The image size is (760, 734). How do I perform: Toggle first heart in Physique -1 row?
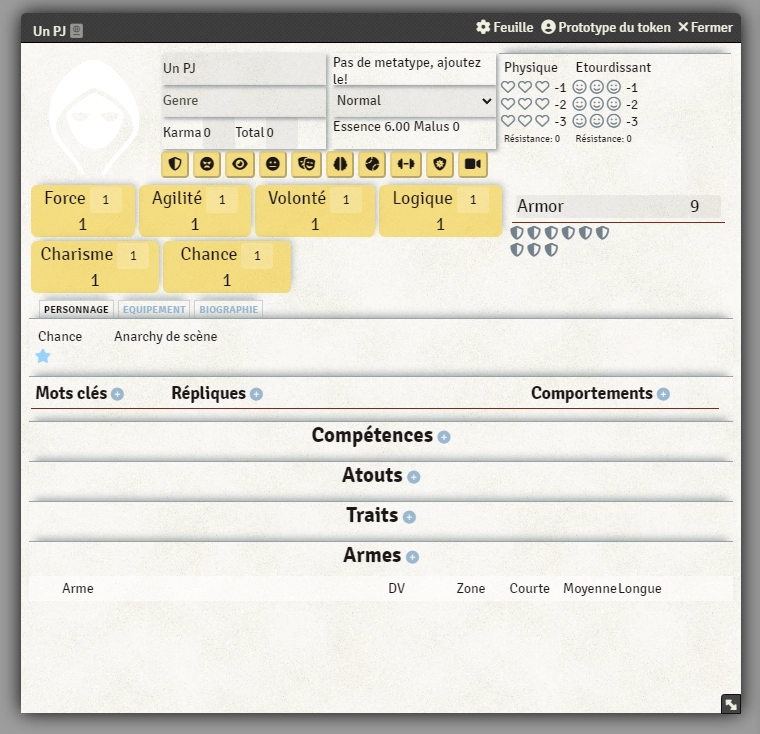pyautogui.click(x=508, y=87)
